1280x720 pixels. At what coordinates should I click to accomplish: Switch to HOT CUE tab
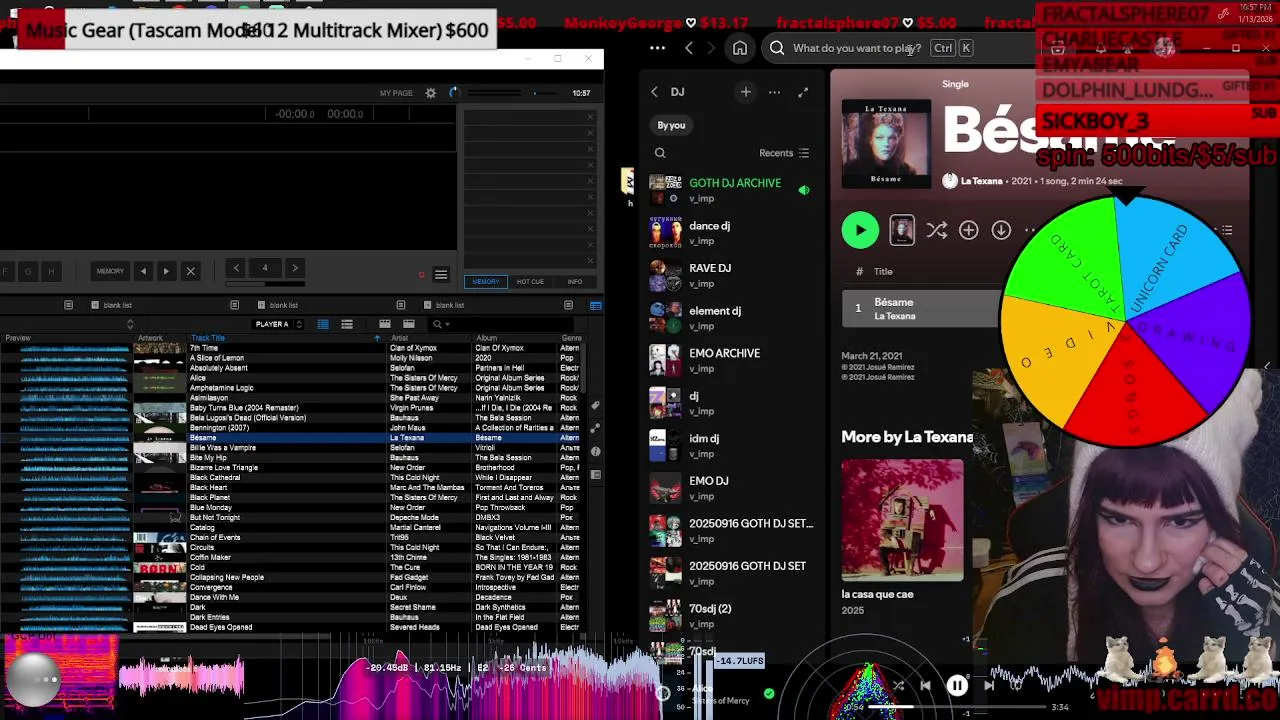530,282
